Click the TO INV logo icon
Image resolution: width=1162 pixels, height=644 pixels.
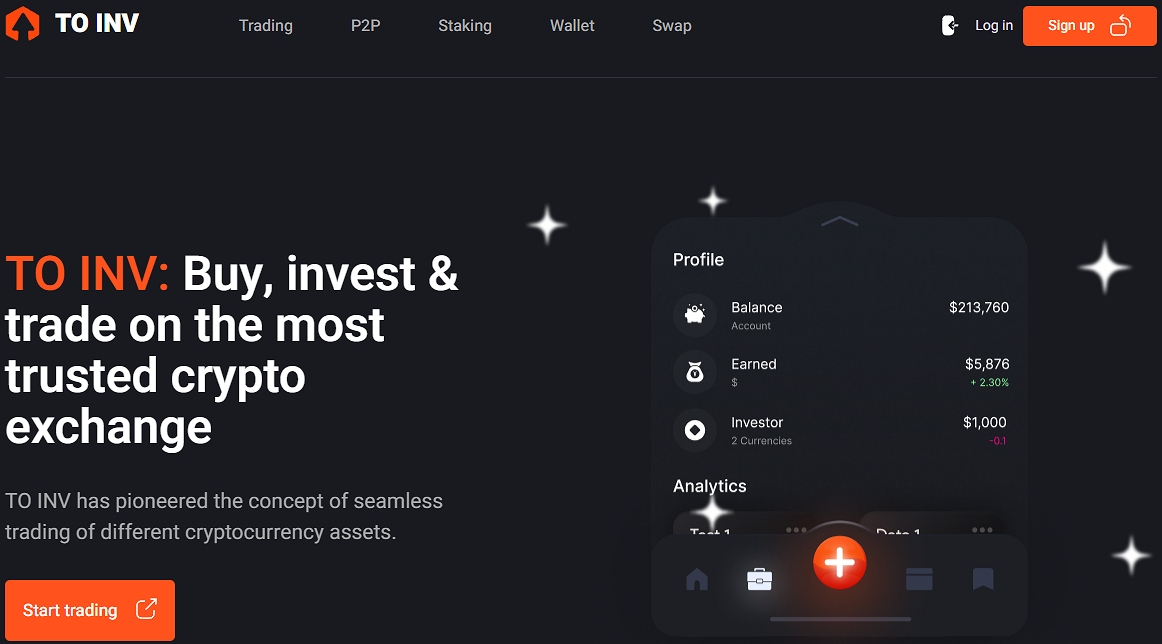coord(22,24)
